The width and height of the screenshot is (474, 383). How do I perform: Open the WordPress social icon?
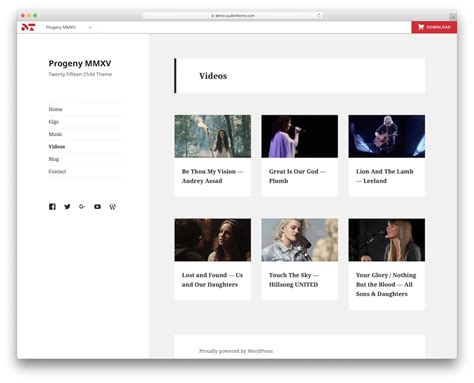(113, 207)
